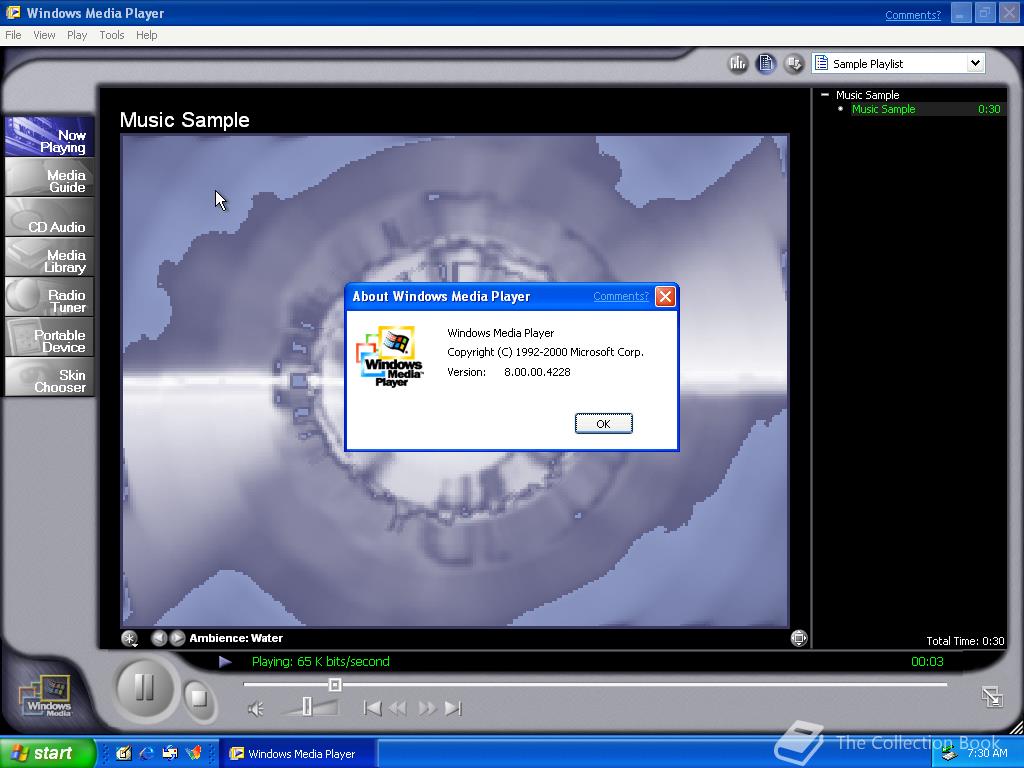1024x768 pixels.
Task: Click the version 8.00.00.4228 text
Action: 537,372
